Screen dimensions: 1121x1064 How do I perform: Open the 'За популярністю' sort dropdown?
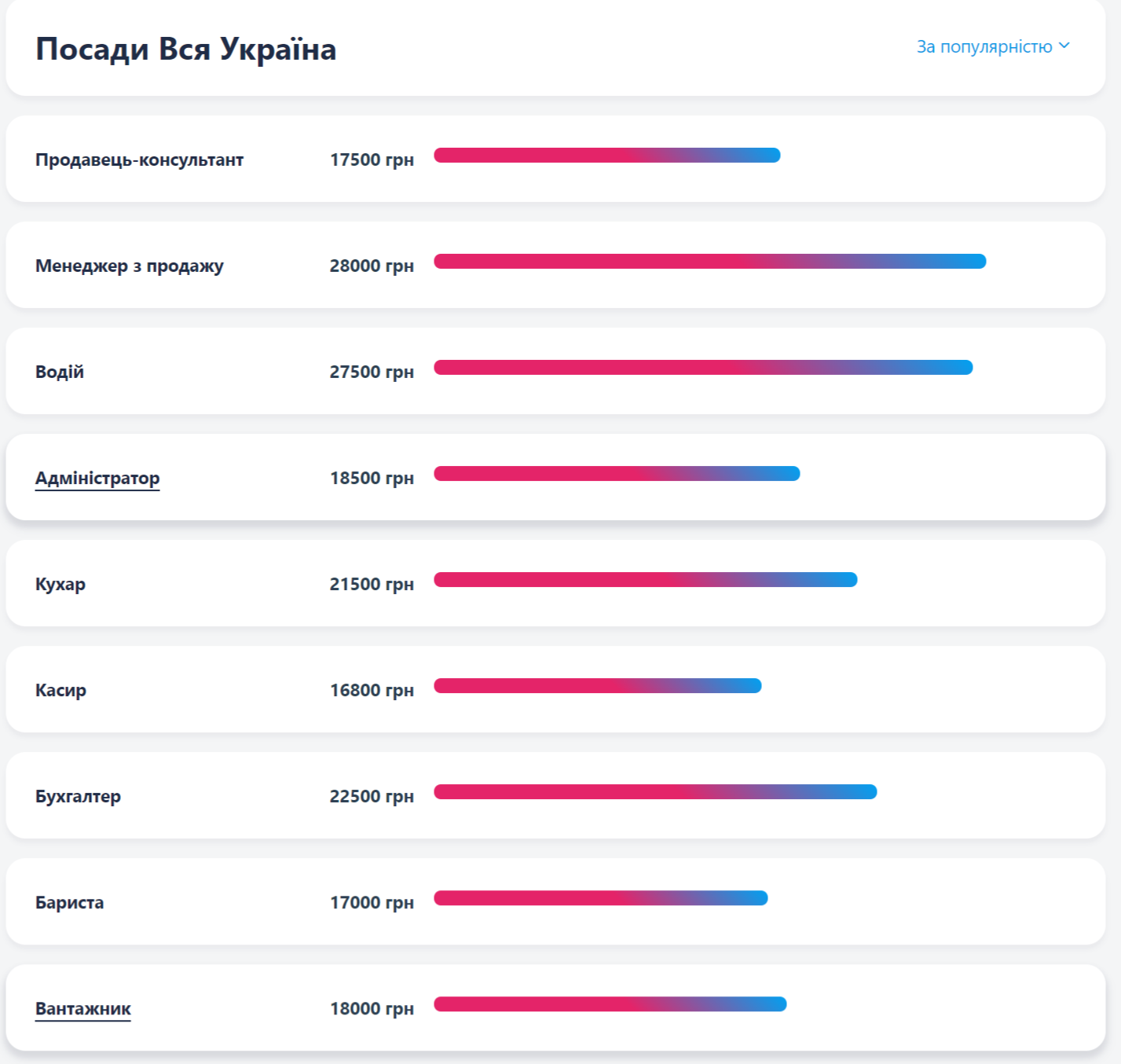pyautogui.click(x=984, y=47)
